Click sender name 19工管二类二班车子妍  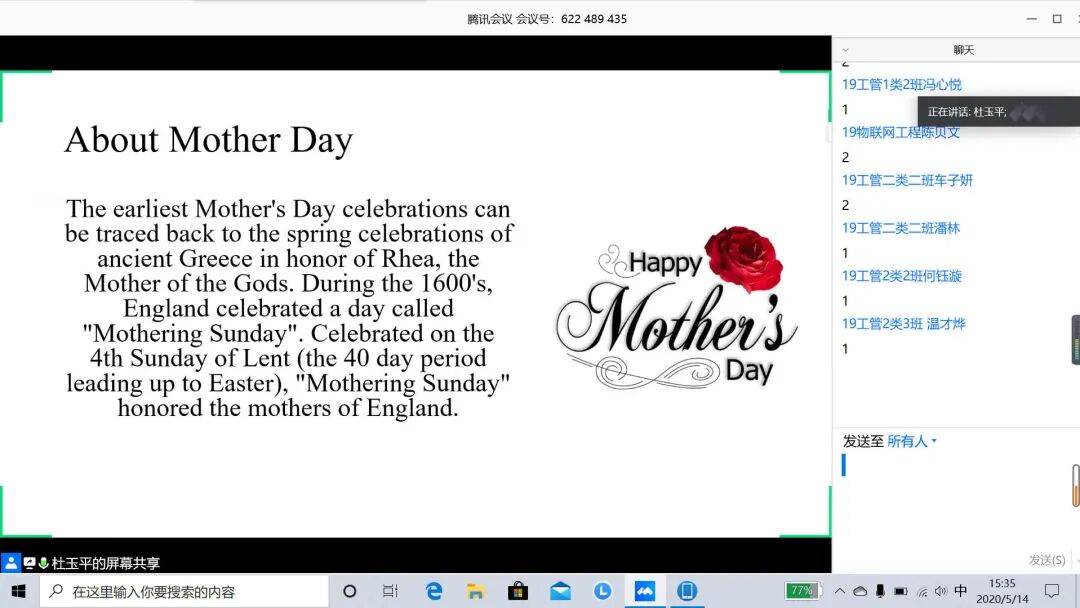click(907, 180)
